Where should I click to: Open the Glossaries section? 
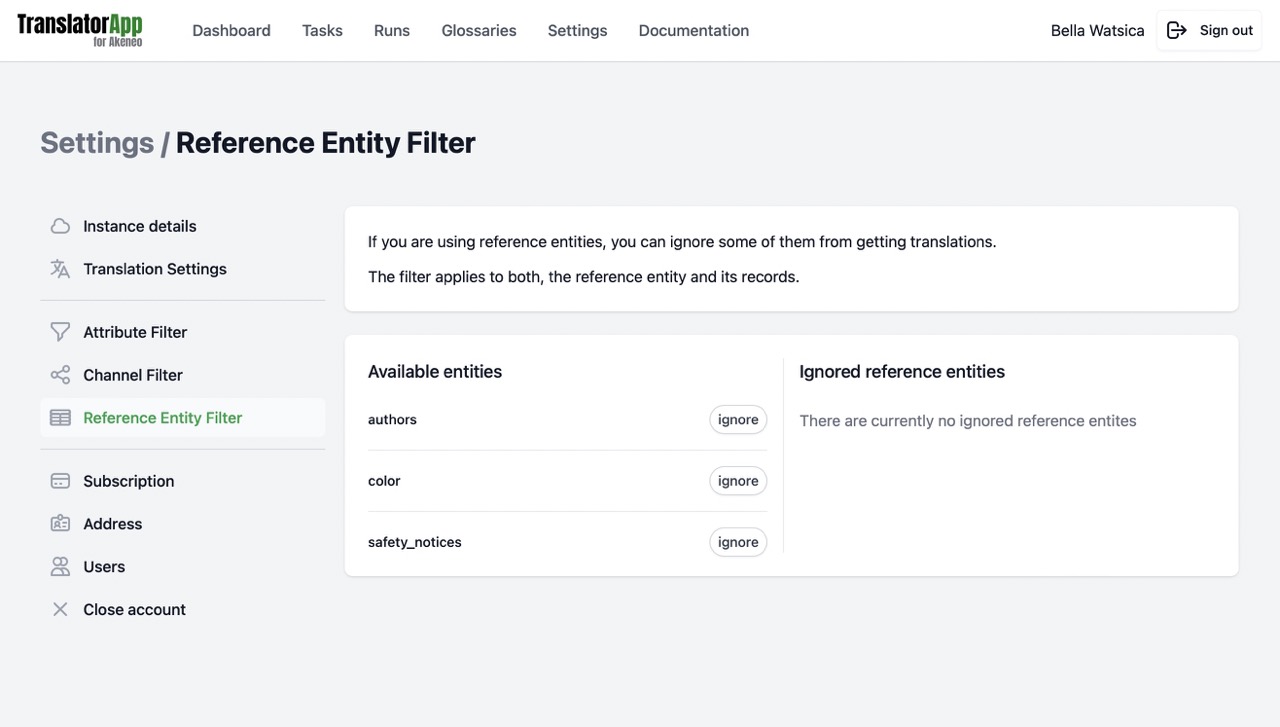point(479,31)
